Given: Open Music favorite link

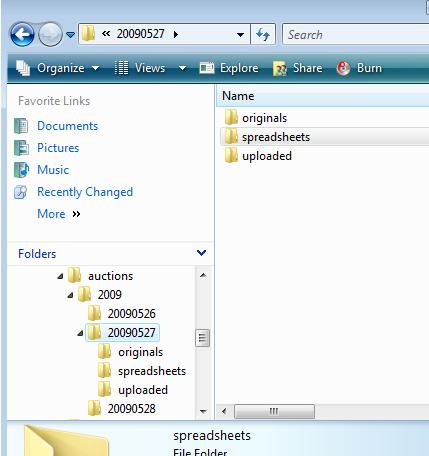Looking at the screenshot, I should pos(53,170).
